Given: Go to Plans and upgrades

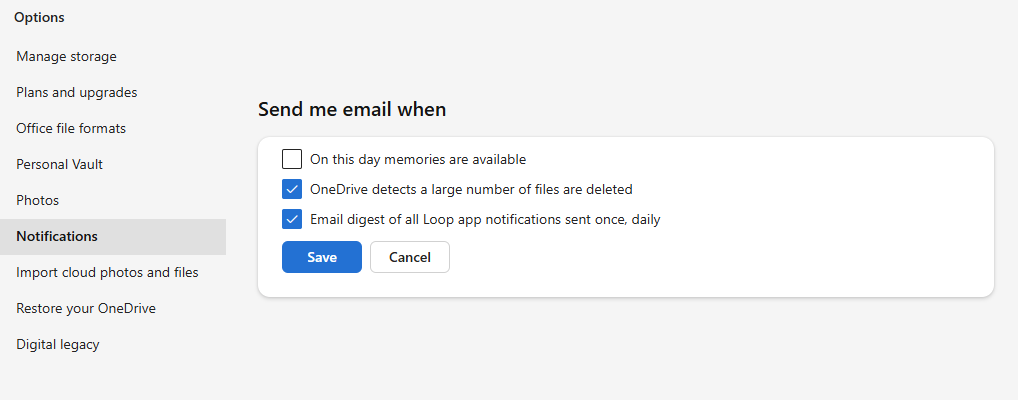Looking at the screenshot, I should click(76, 92).
